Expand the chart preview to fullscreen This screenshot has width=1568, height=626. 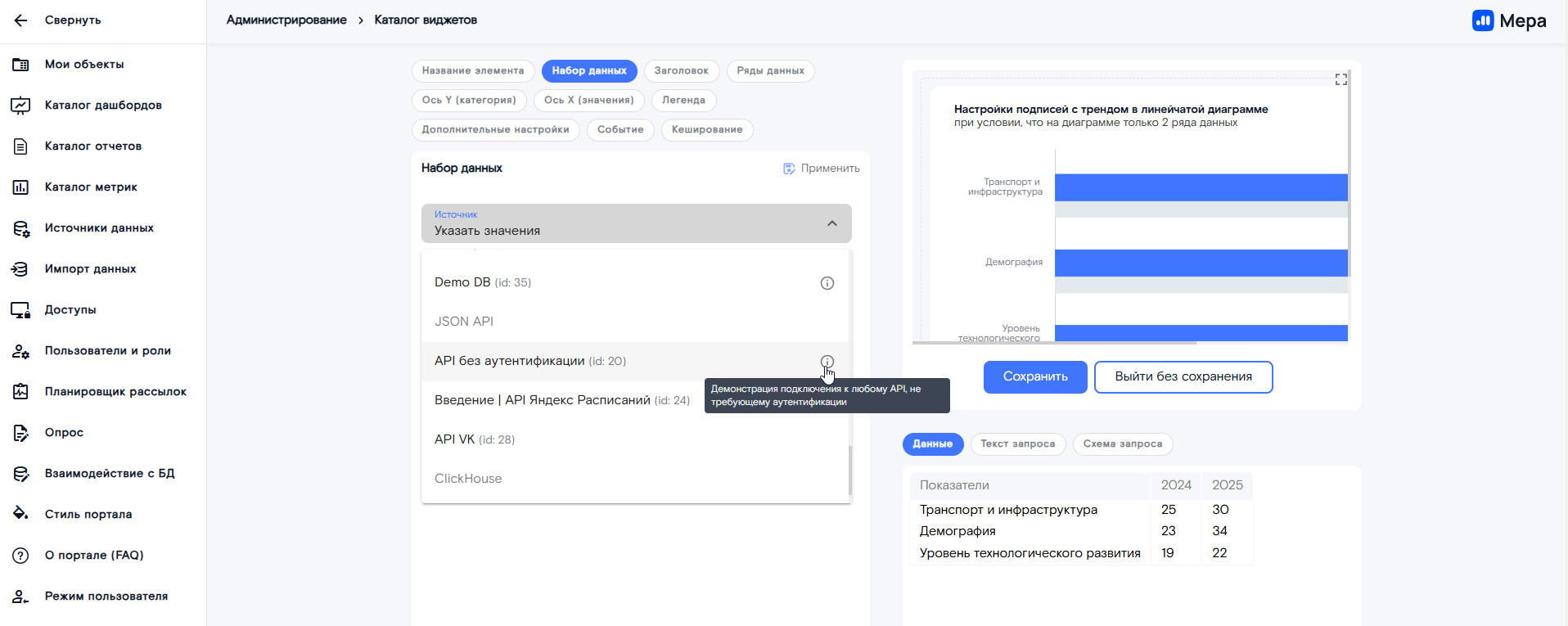pyautogui.click(x=1340, y=79)
